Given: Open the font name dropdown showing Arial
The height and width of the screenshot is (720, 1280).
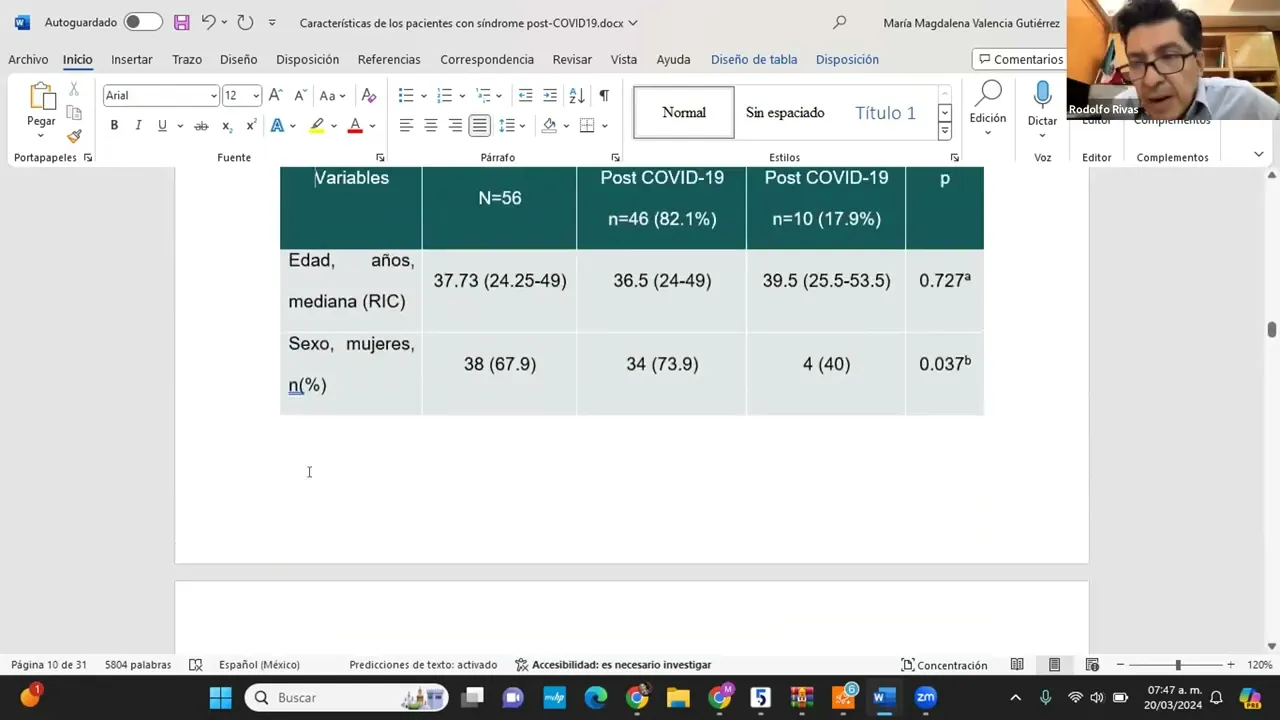Looking at the screenshot, I should (x=213, y=96).
